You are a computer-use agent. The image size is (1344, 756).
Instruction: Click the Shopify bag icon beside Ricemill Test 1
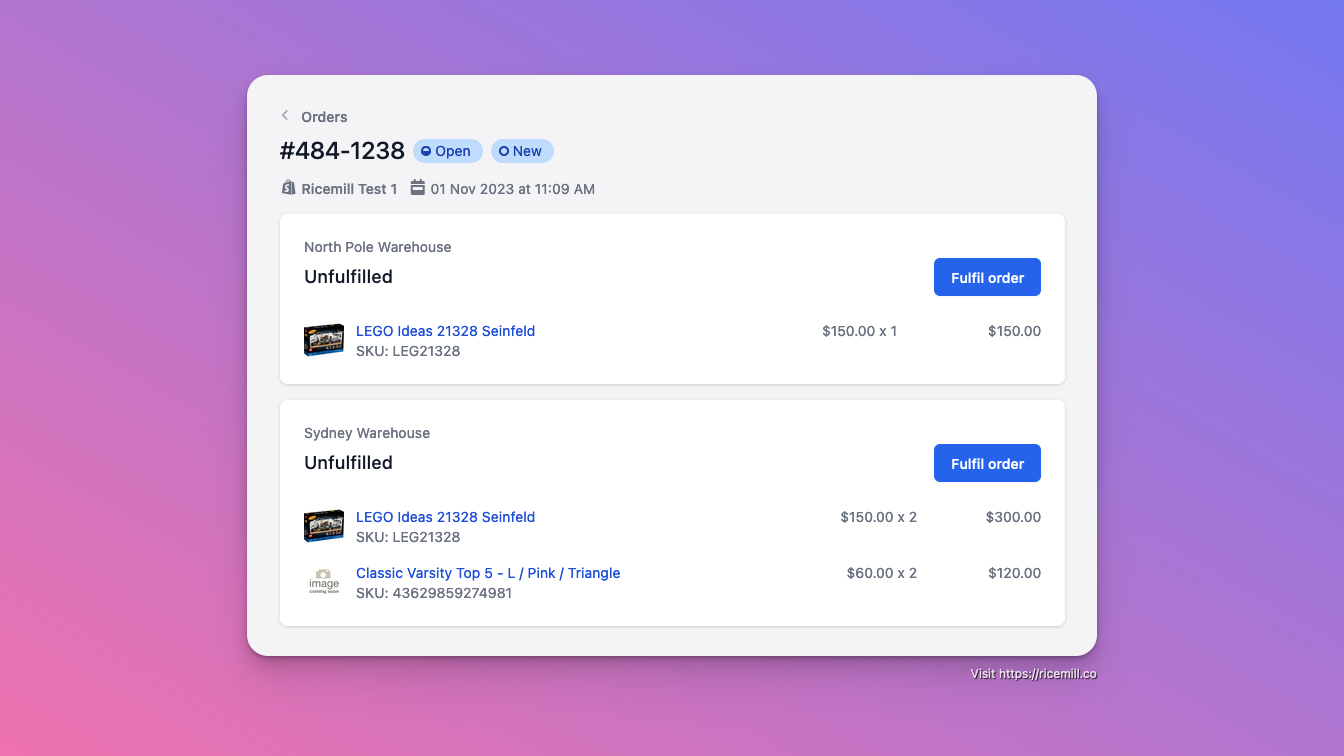(288, 188)
